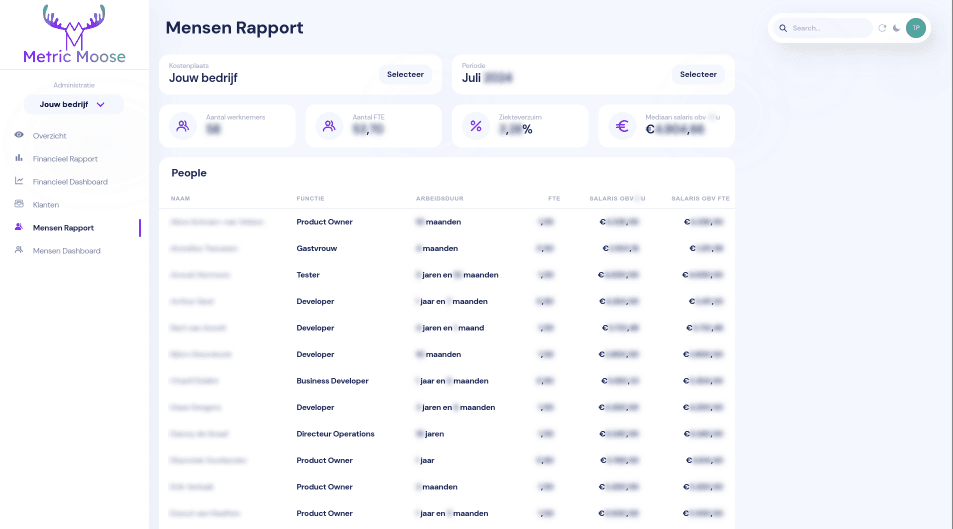Click the Klanten icon in sidebar
The height and width of the screenshot is (529, 953).
pyautogui.click(x=19, y=204)
